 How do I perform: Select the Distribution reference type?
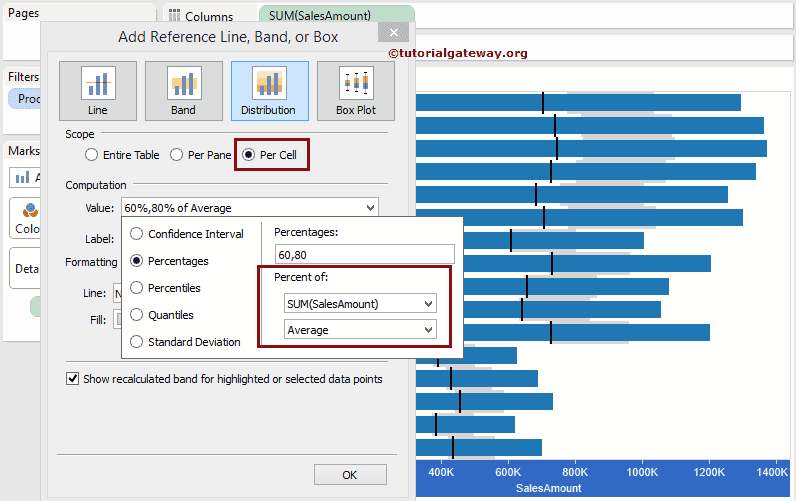point(270,91)
